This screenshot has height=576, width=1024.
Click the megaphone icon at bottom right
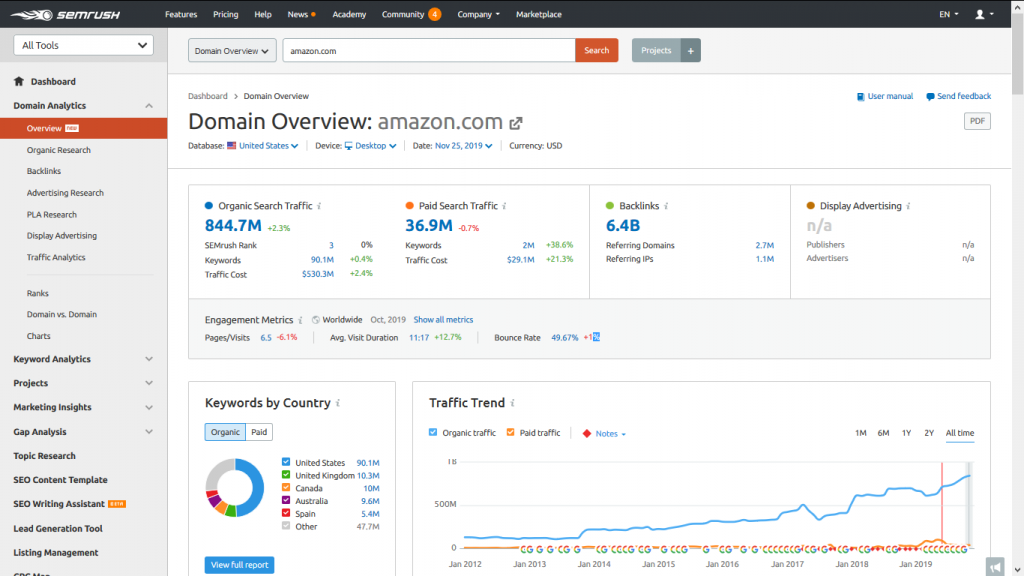[995, 566]
